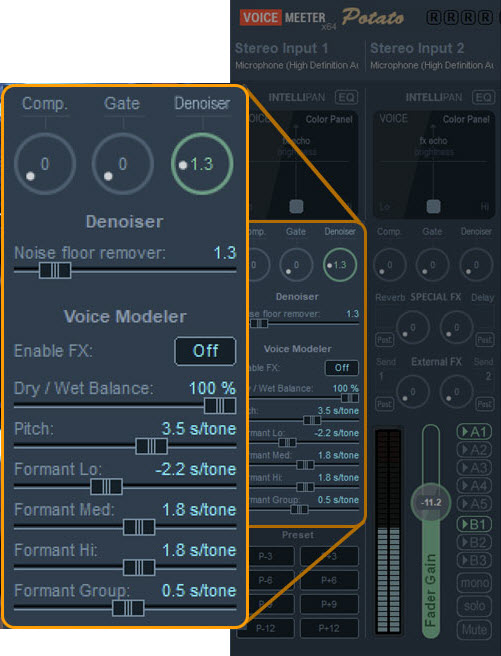Click the Gate knob on Stereo Input 2
Screen dimensions: 501x656
pos(433,265)
